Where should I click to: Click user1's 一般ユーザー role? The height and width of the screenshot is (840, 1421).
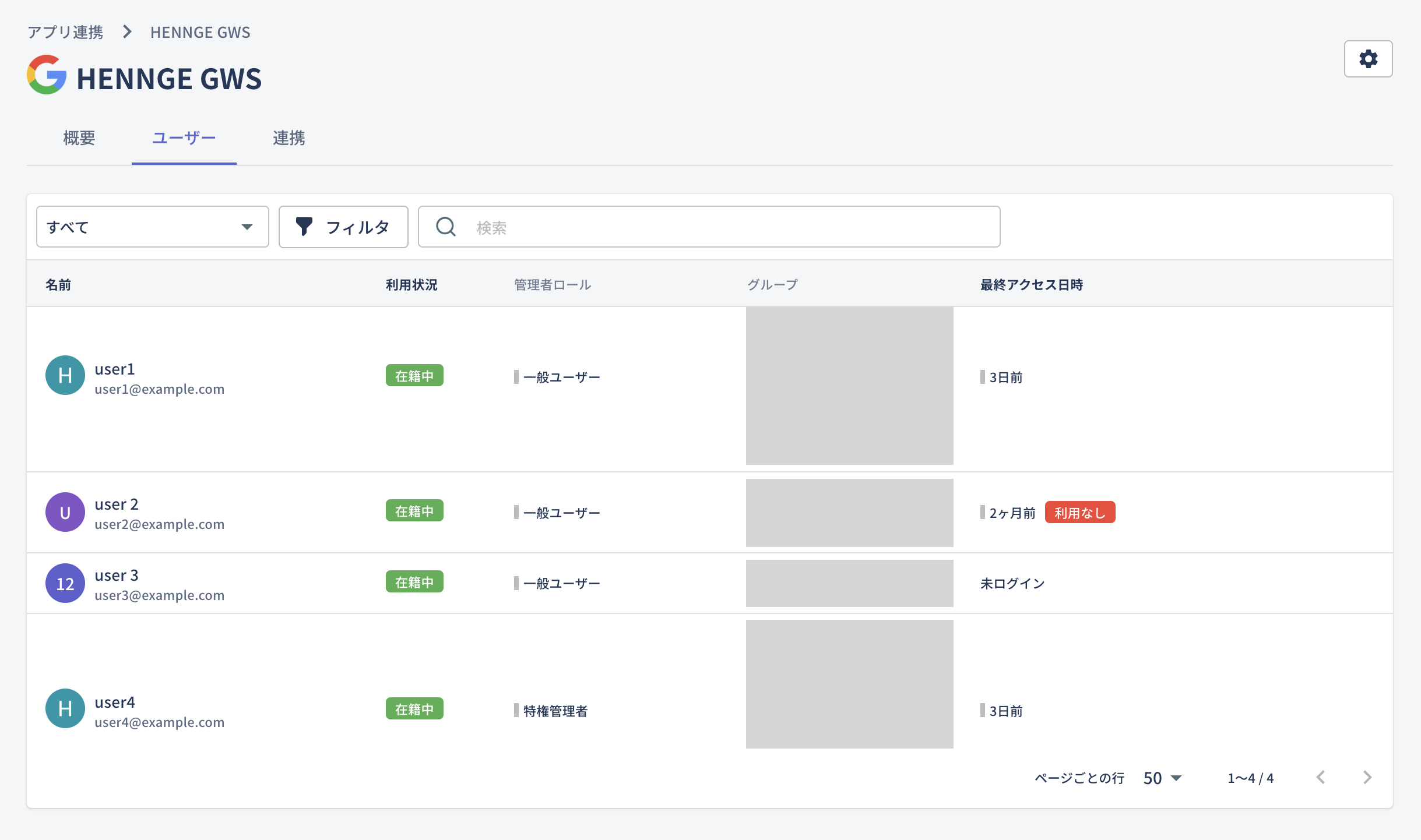pyautogui.click(x=562, y=377)
